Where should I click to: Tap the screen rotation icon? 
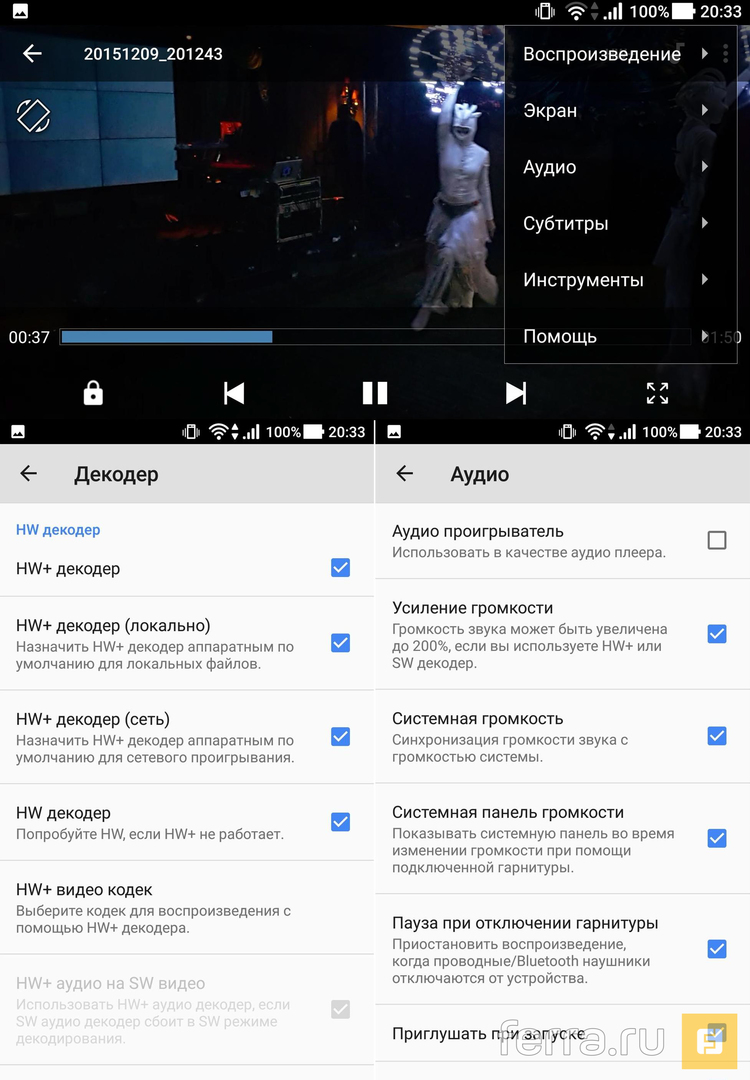[x=33, y=116]
